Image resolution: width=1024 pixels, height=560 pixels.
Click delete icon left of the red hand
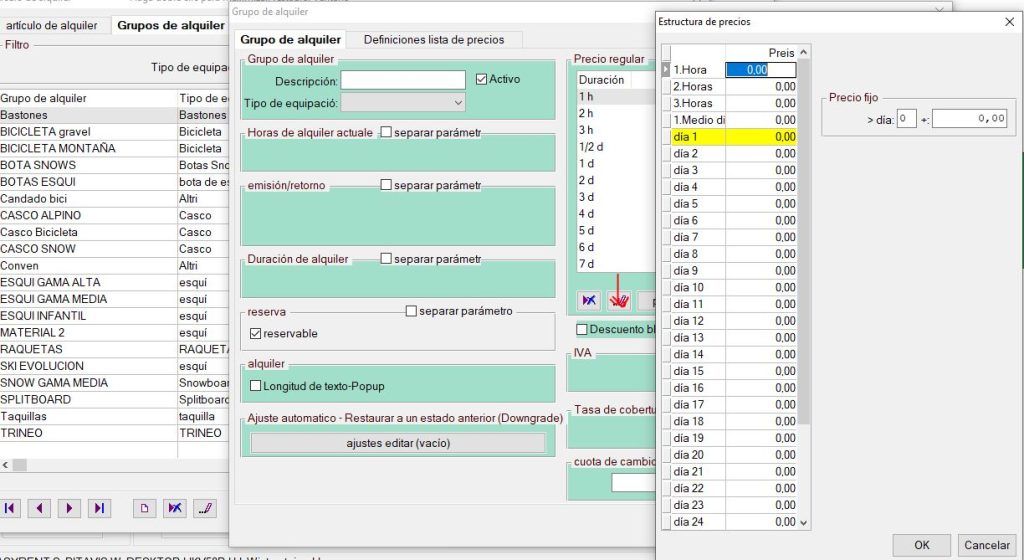pyautogui.click(x=589, y=301)
